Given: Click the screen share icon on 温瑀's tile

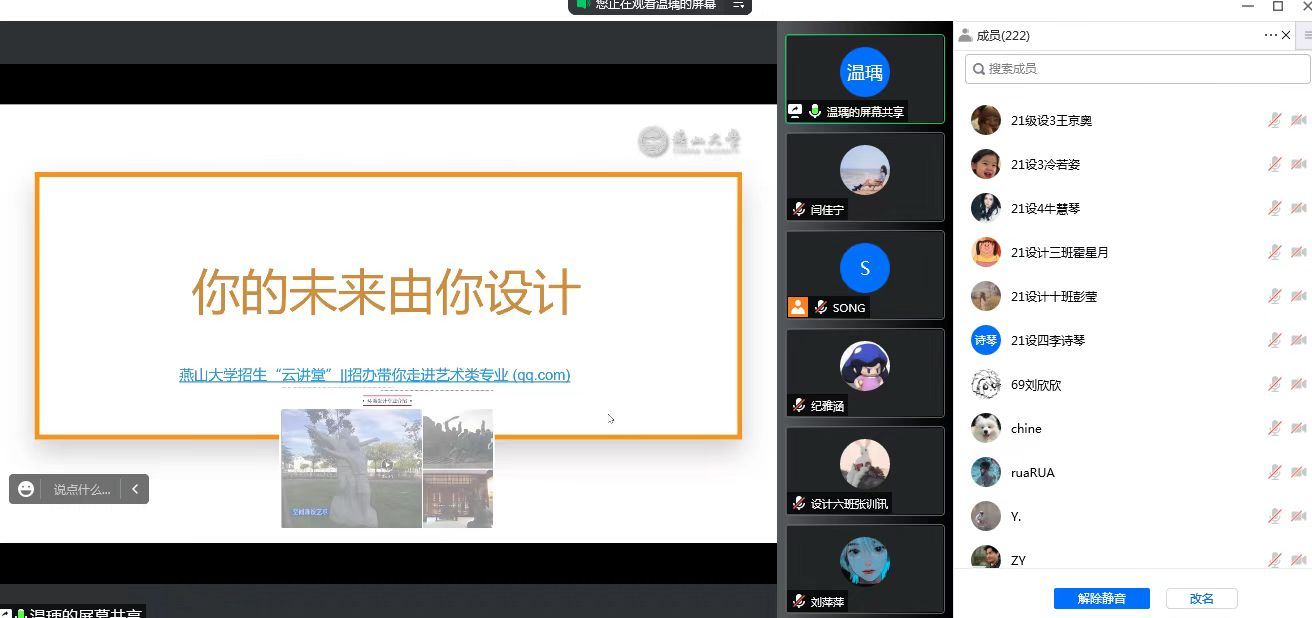Looking at the screenshot, I should pyautogui.click(x=796, y=112).
